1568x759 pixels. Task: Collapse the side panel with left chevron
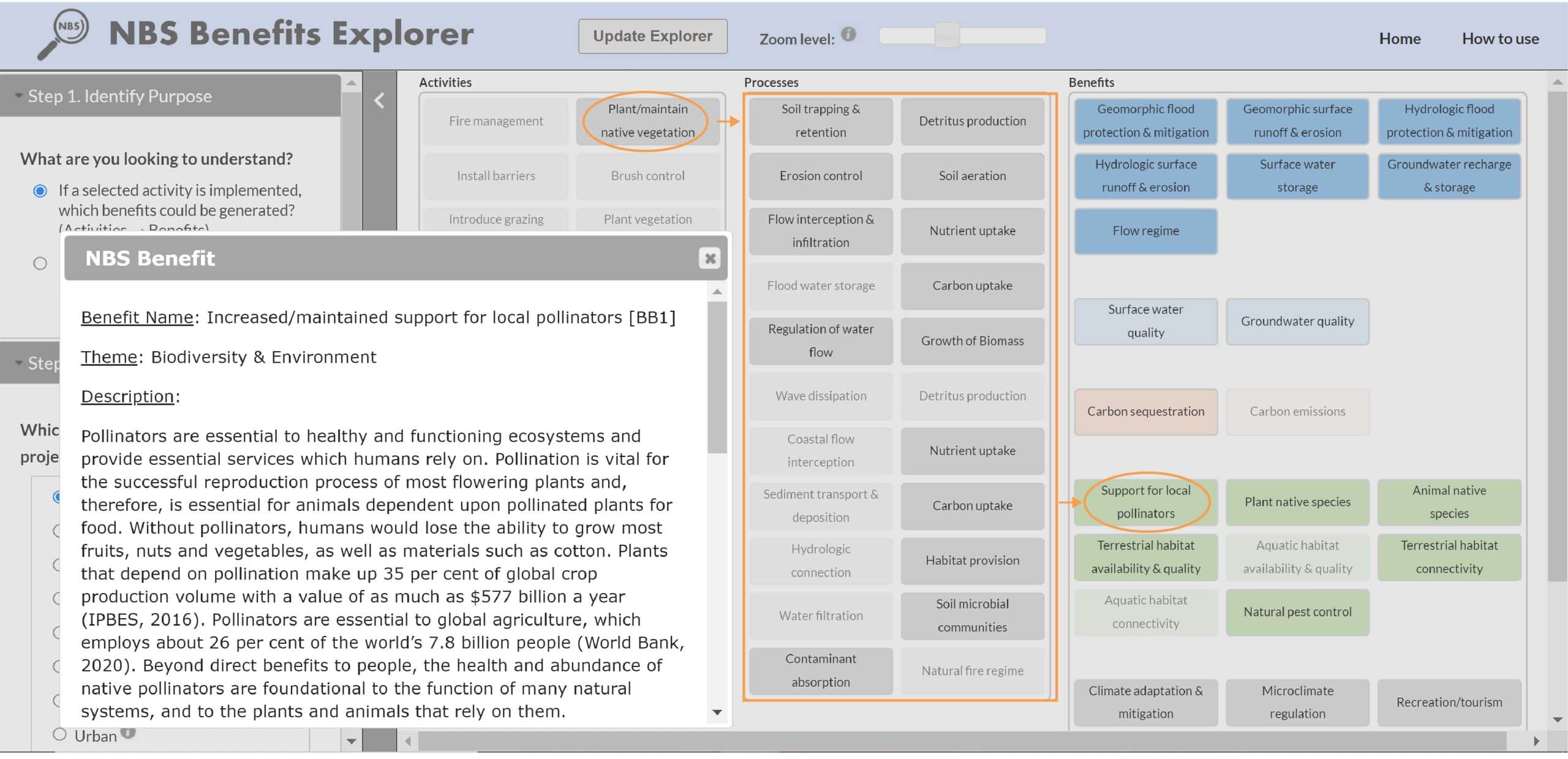380,100
